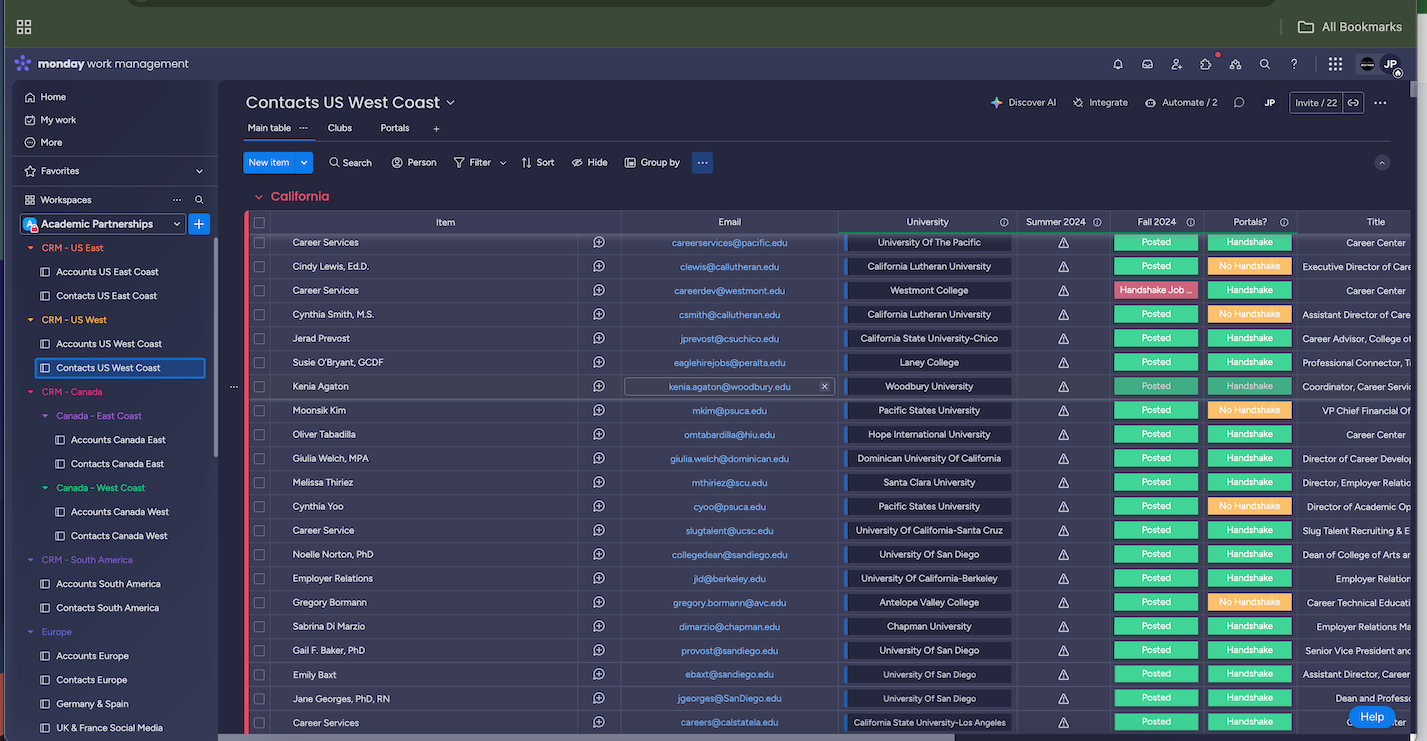The image size is (1427, 741).
Task: Open Accounts Canada East board in sidebar
Action: 118,440
